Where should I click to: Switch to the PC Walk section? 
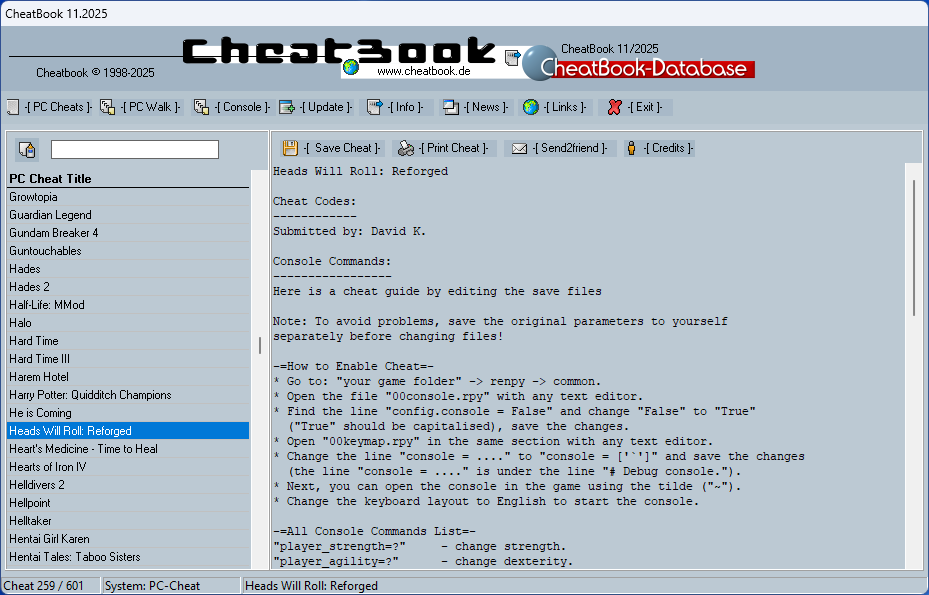click(x=107, y=106)
